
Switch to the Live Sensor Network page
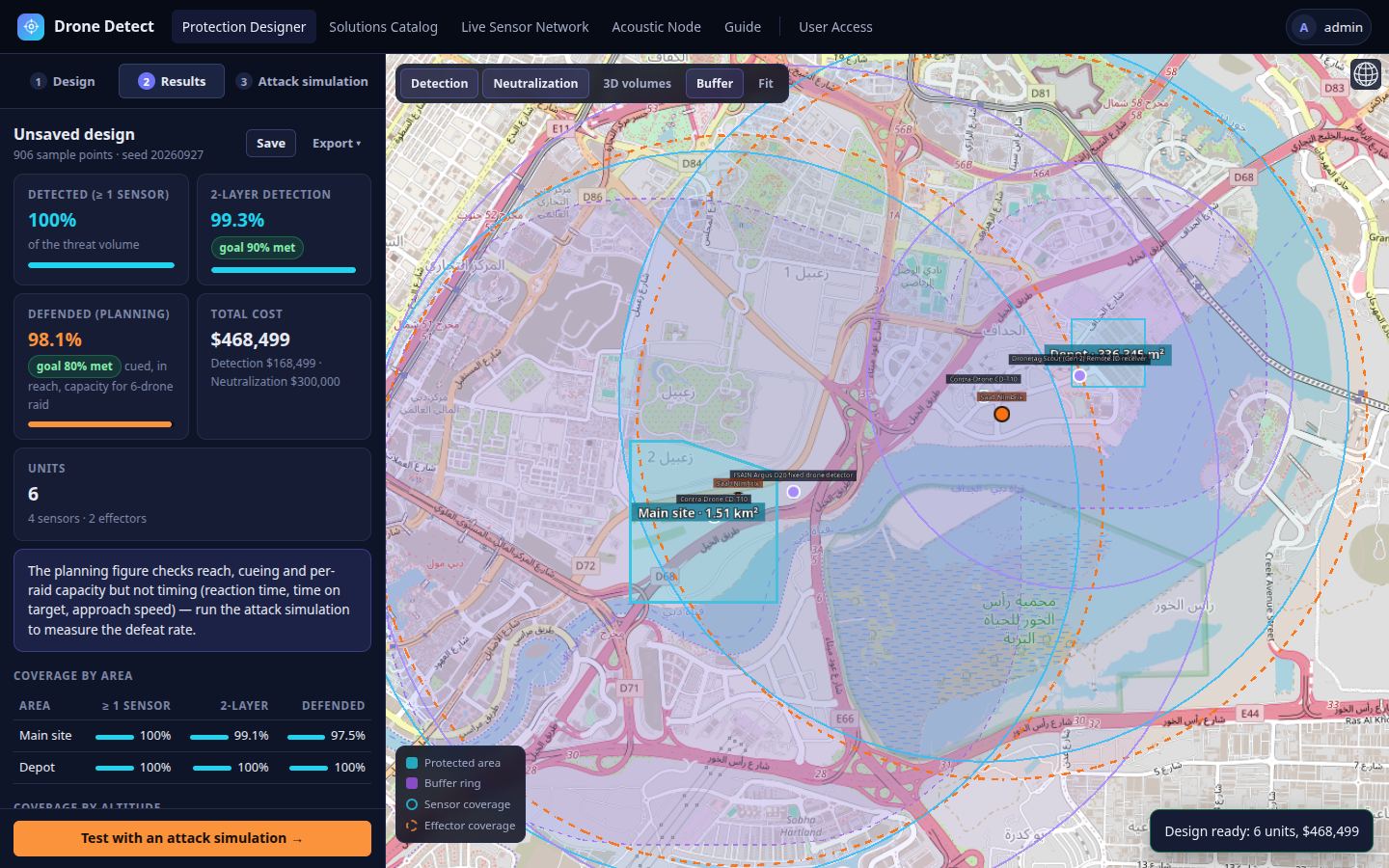[x=525, y=27]
